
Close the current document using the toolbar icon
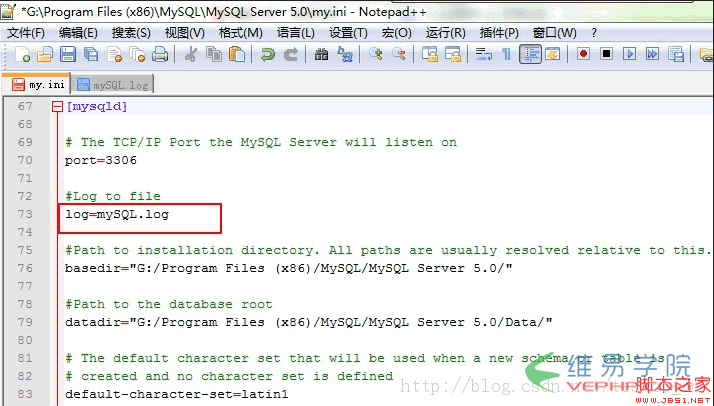tap(114, 54)
